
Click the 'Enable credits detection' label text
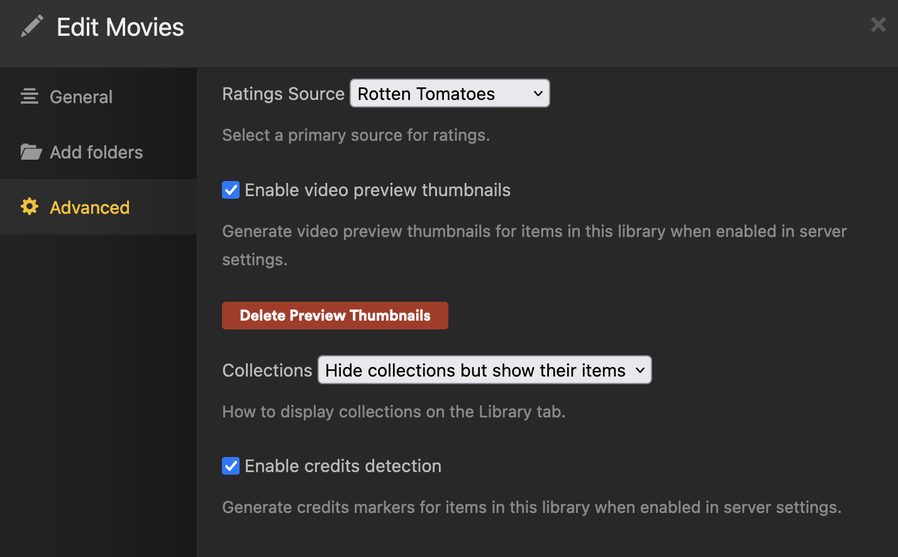[342, 466]
